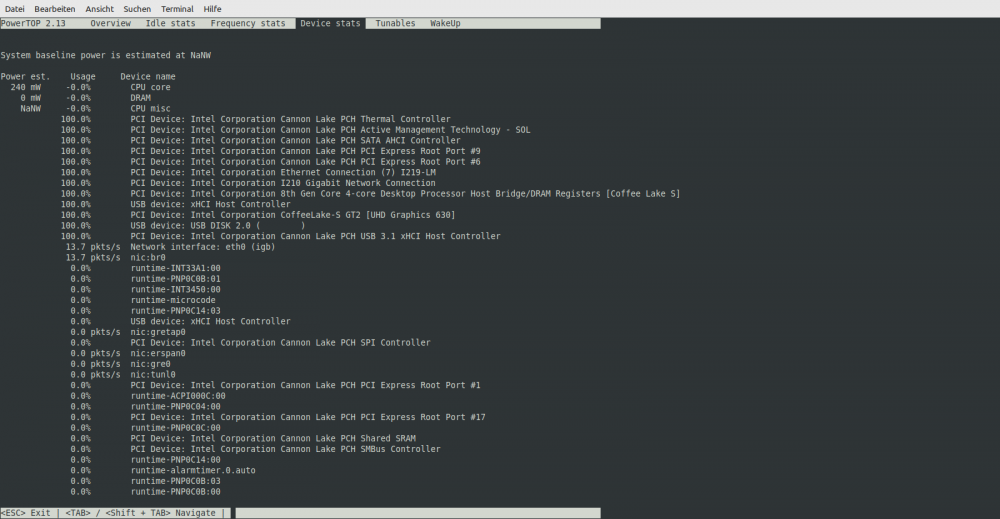Image resolution: width=1000 pixels, height=519 pixels.
Task: Select Ethernet Connection (7) I219-LM row
Action: 248,172
